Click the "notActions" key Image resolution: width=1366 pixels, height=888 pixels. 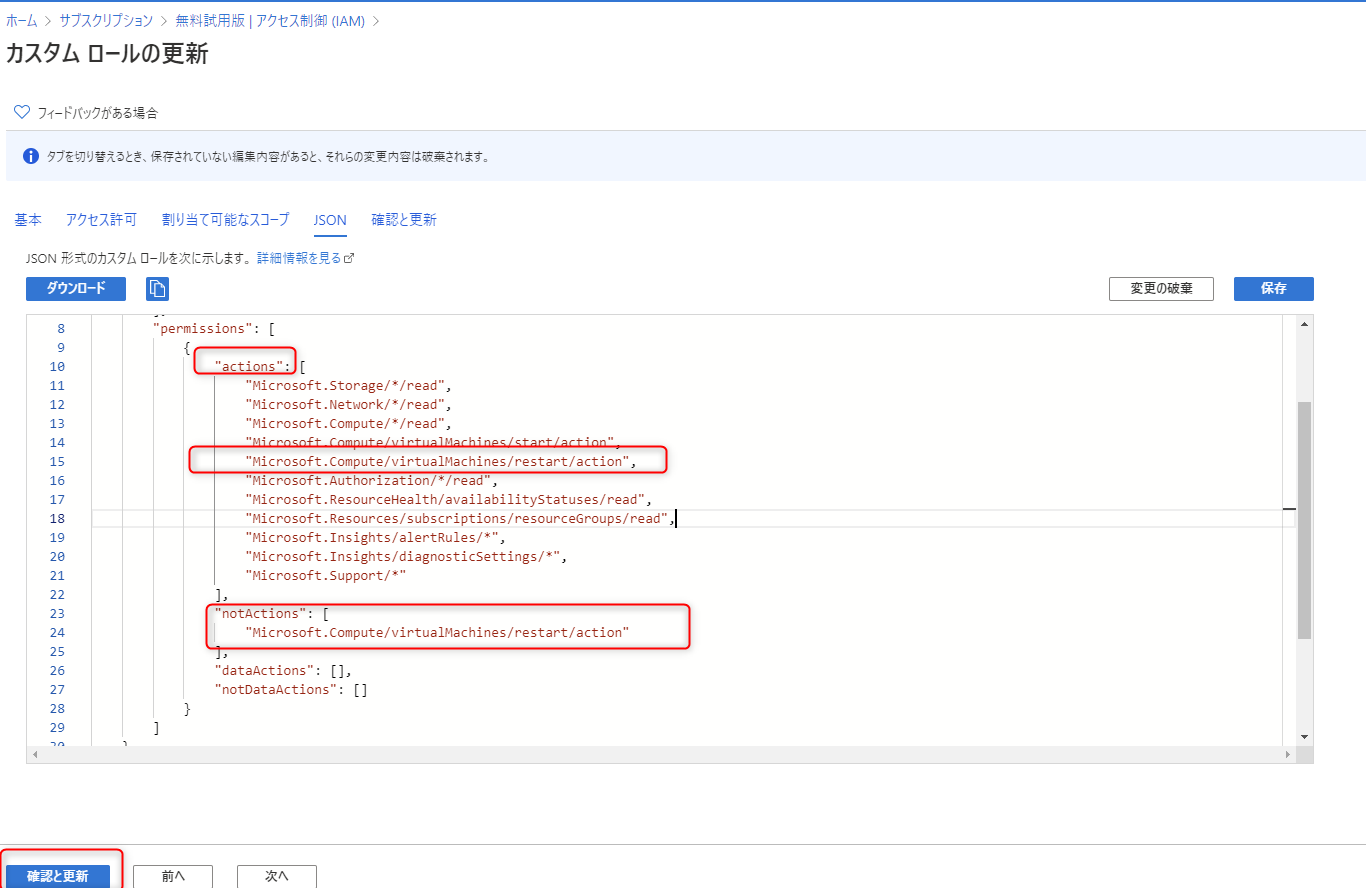coord(260,613)
